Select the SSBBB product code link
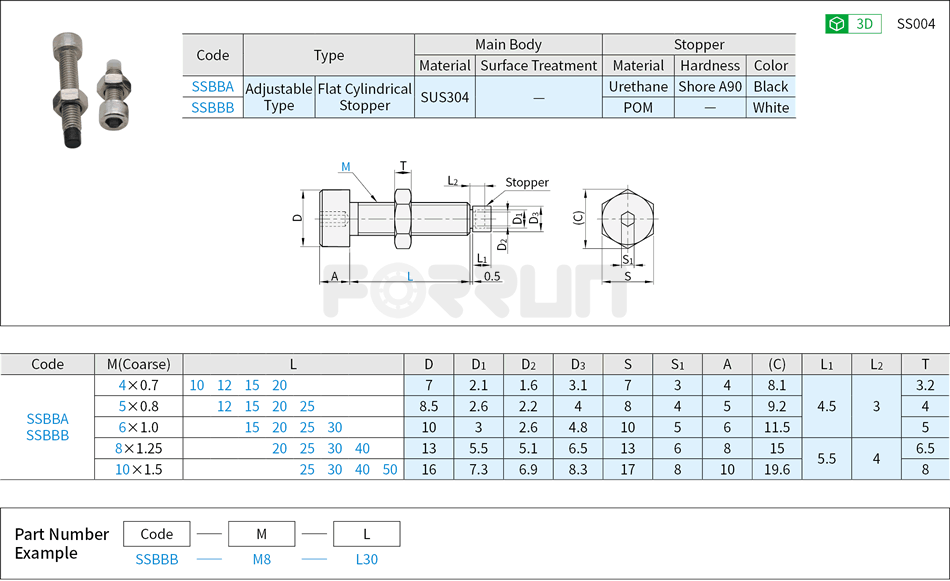 tap(213, 109)
